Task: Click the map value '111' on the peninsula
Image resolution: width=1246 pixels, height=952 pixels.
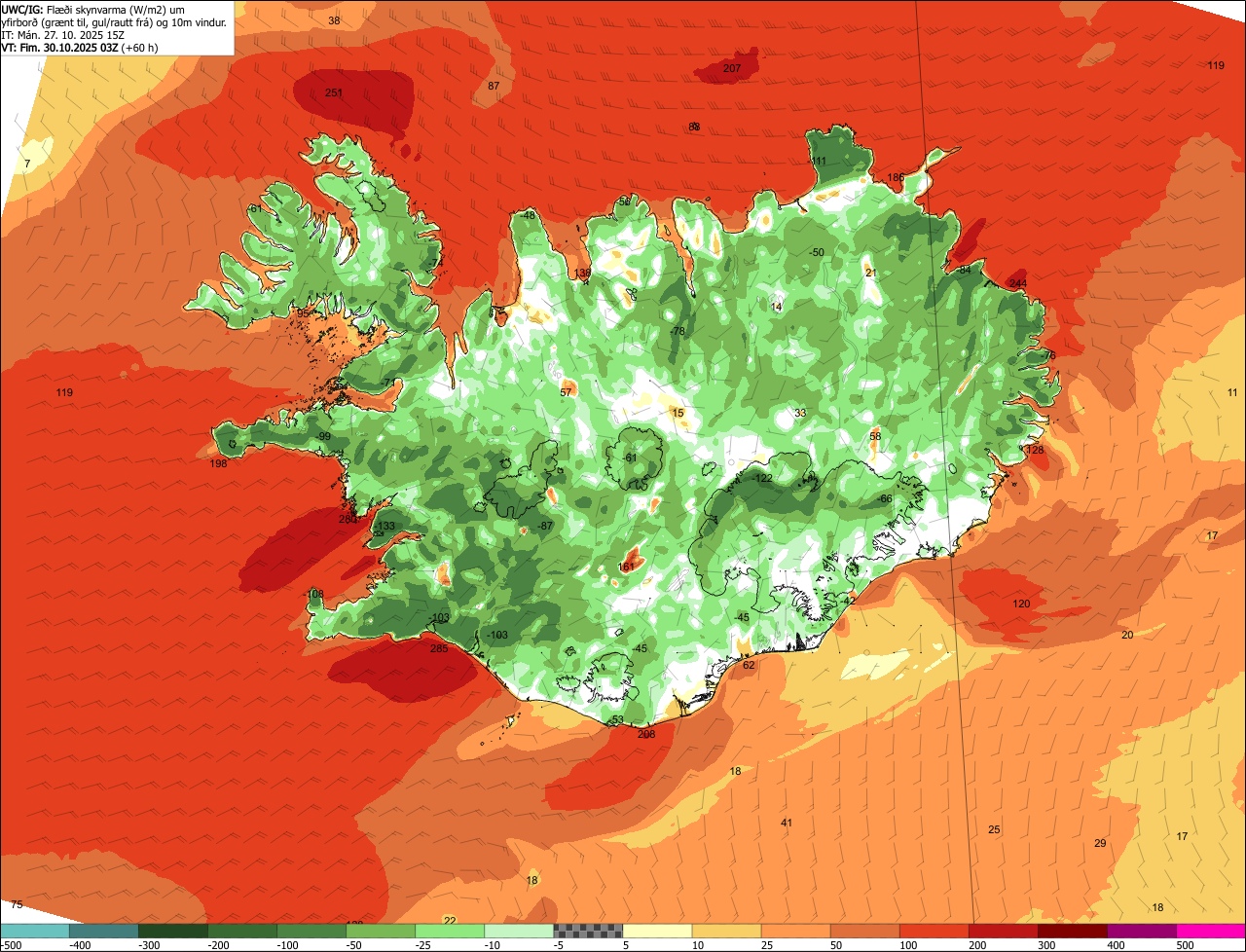Action: point(819,161)
